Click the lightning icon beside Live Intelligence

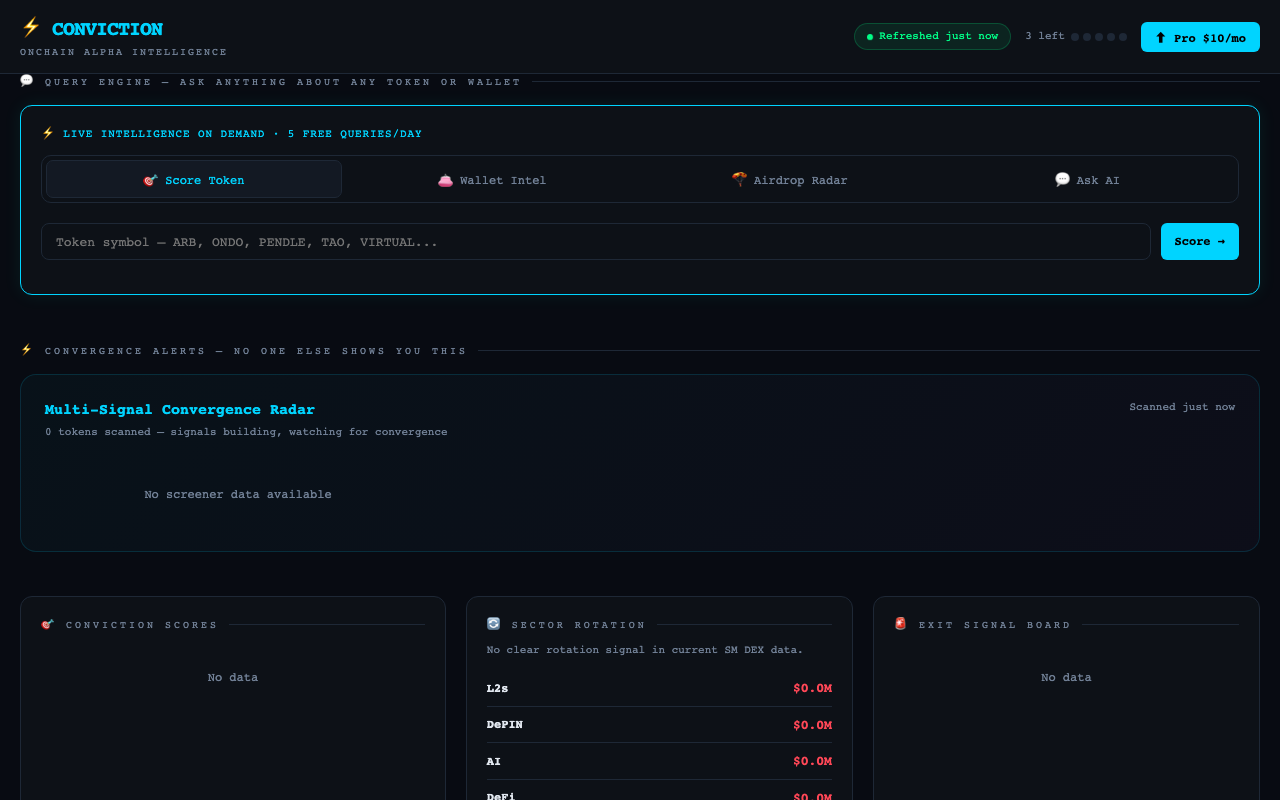click(48, 133)
